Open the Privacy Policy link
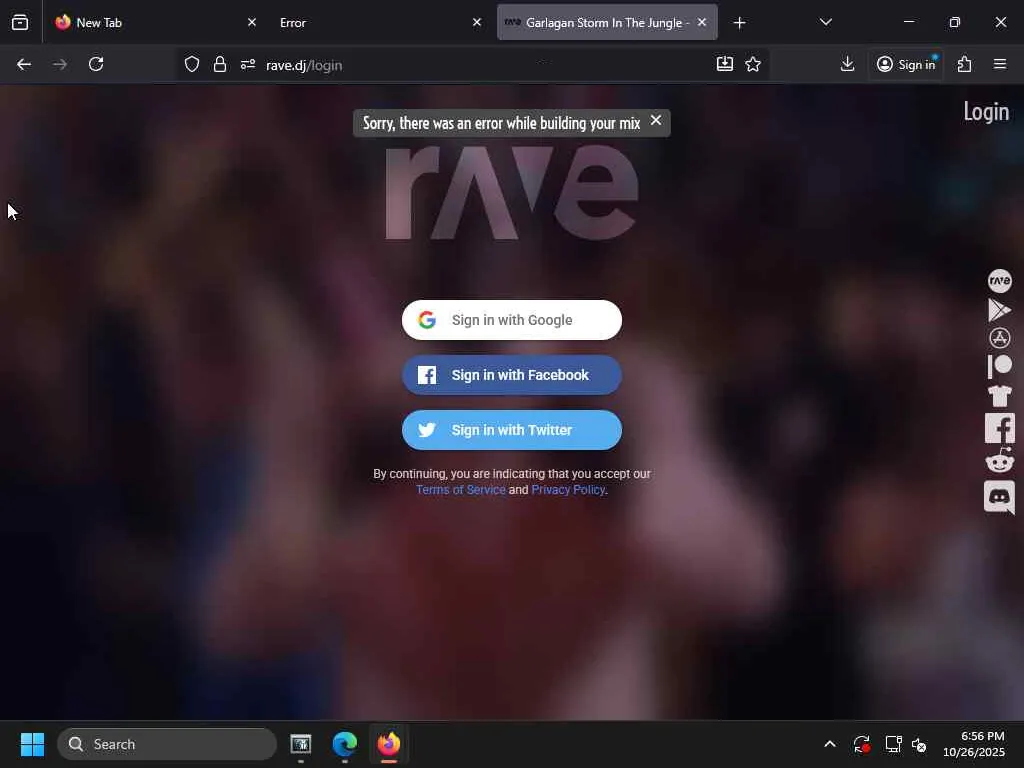 (x=568, y=490)
